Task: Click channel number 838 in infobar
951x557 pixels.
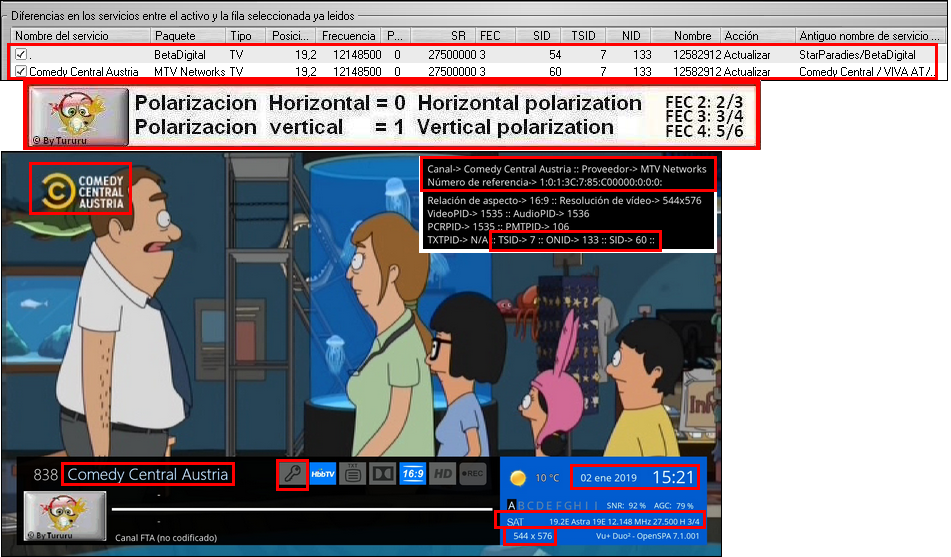Action: pos(45,474)
